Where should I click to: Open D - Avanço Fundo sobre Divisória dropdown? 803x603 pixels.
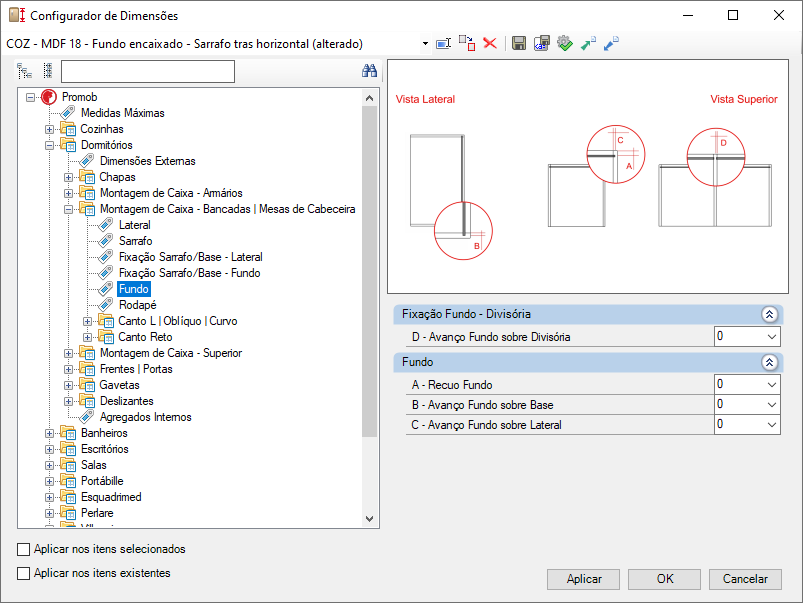[x=772, y=337]
